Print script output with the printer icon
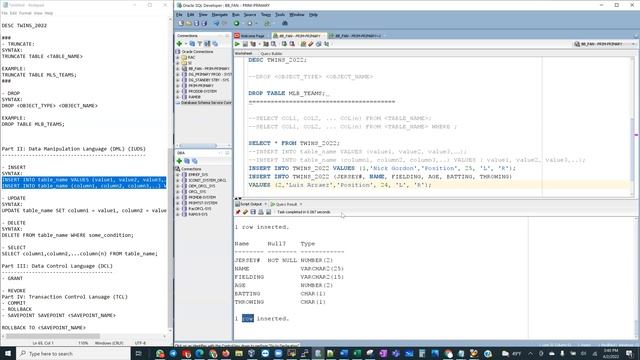Image resolution: width=640 pixels, height=360 pixels. point(261,212)
